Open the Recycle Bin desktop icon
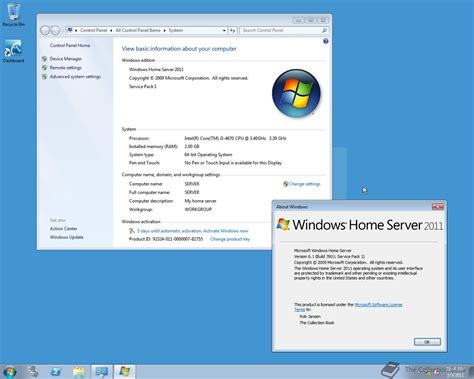 coord(13,15)
